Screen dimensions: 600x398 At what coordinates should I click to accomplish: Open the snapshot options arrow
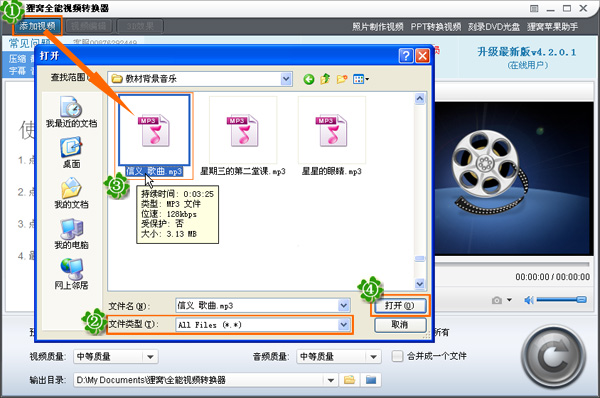click(x=509, y=300)
